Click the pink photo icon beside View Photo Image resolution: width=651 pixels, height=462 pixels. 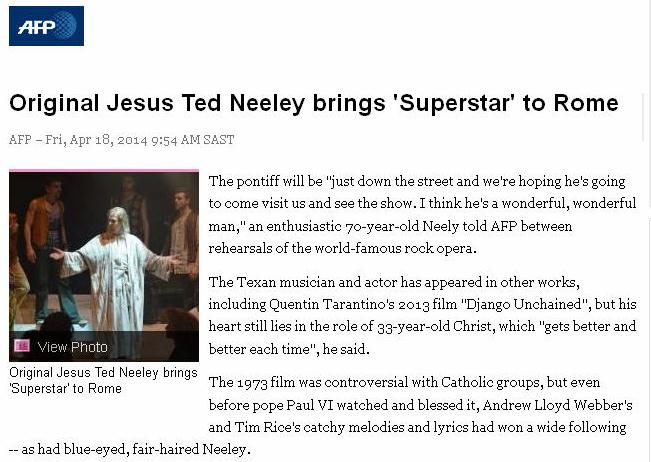tap(21, 346)
